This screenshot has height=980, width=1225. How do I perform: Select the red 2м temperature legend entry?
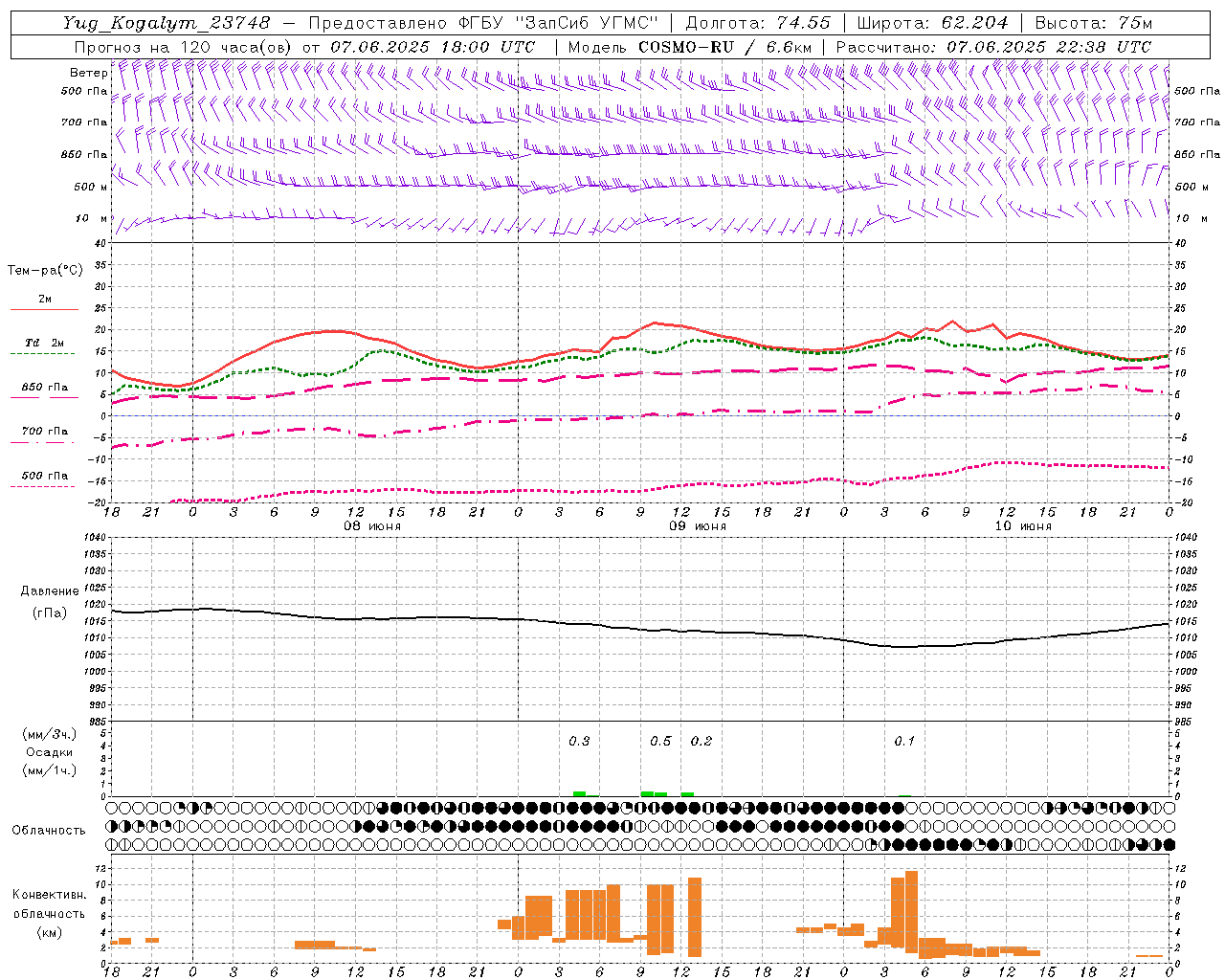coord(44,301)
